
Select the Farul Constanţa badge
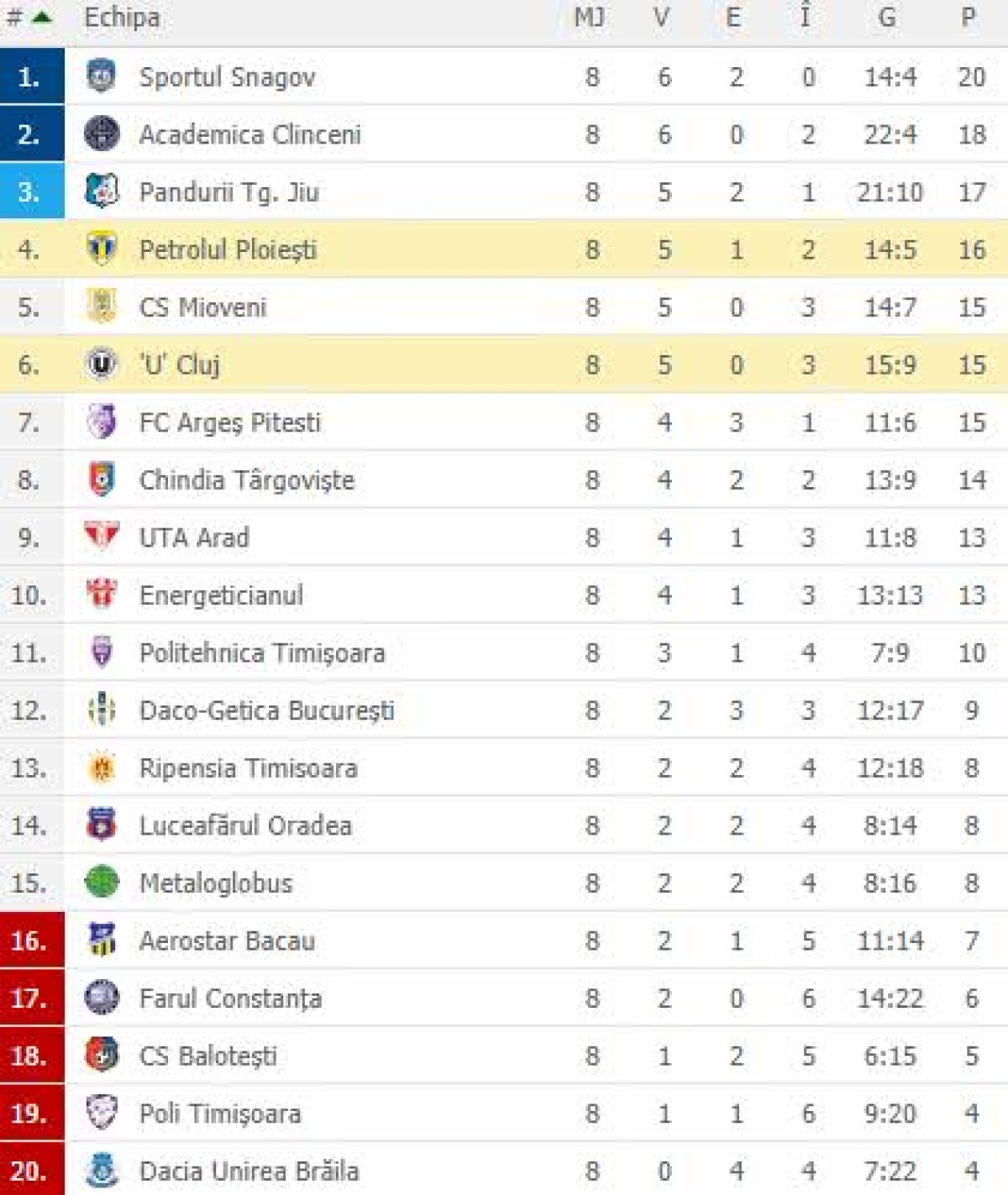pyautogui.click(x=101, y=998)
